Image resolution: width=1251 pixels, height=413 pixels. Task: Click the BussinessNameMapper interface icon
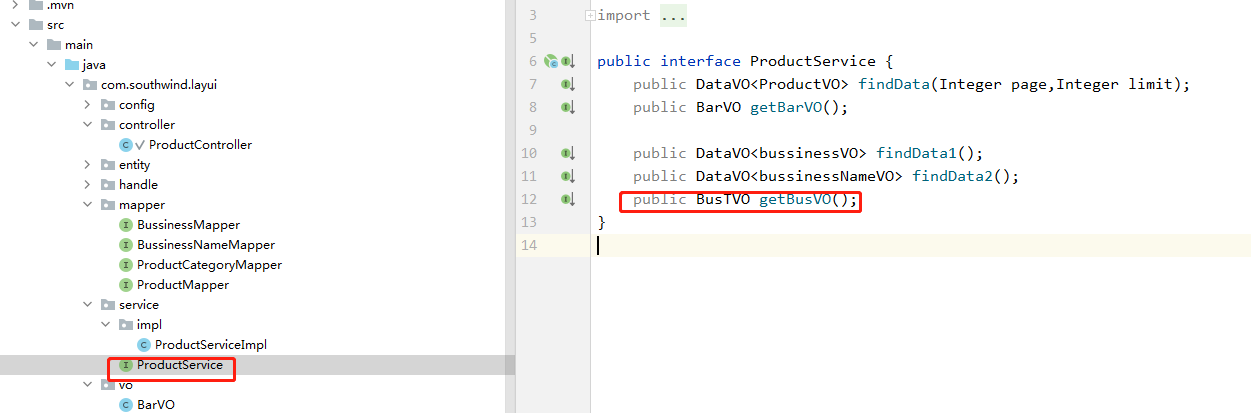[x=125, y=245]
